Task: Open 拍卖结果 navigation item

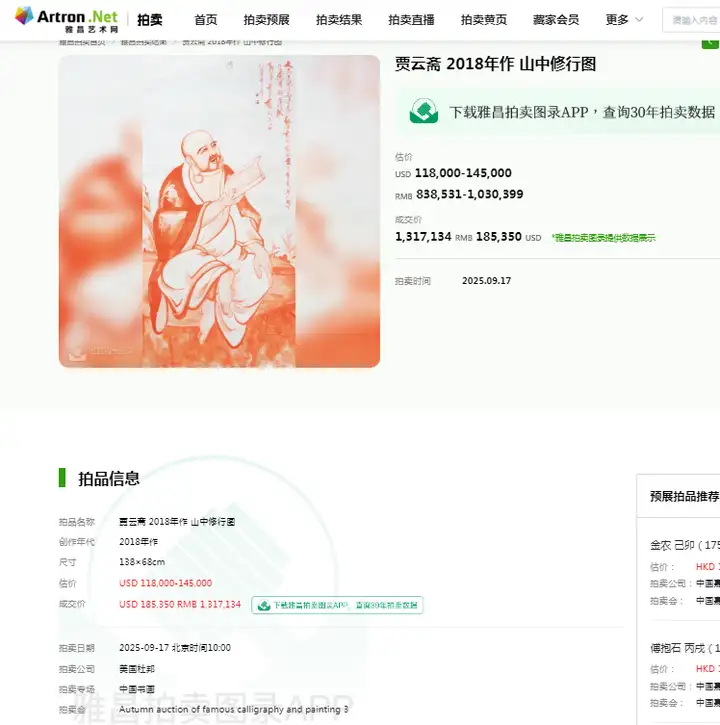Action: (339, 20)
